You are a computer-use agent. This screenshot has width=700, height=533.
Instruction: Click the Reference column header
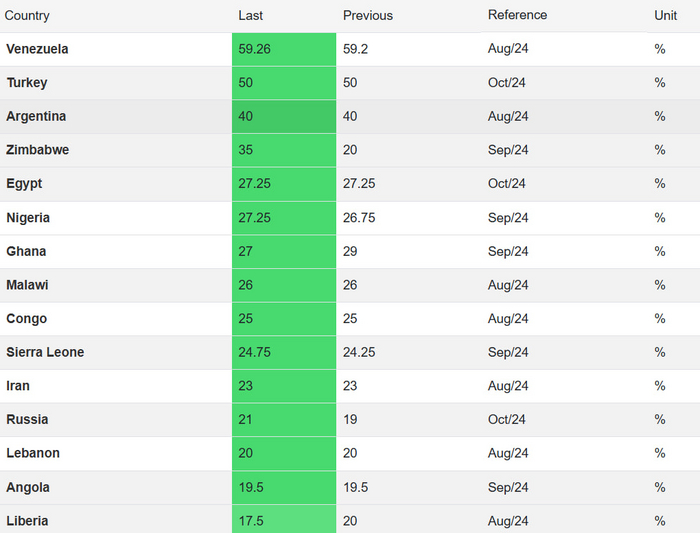(517, 15)
